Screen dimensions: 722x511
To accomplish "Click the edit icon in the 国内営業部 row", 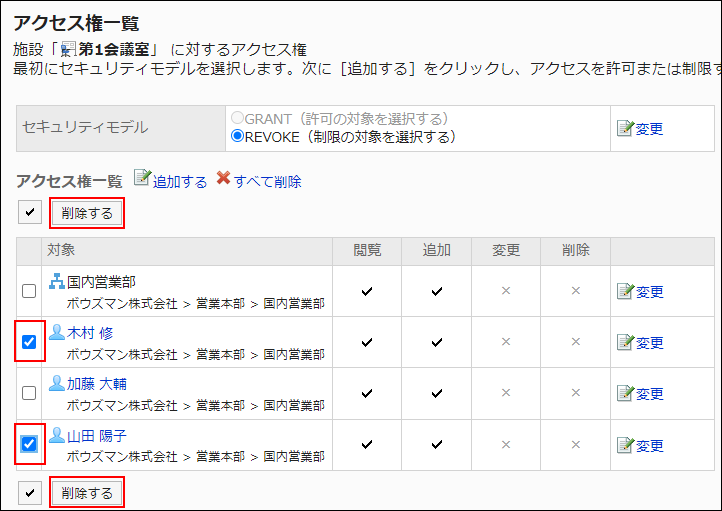I will [x=625, y=291].
